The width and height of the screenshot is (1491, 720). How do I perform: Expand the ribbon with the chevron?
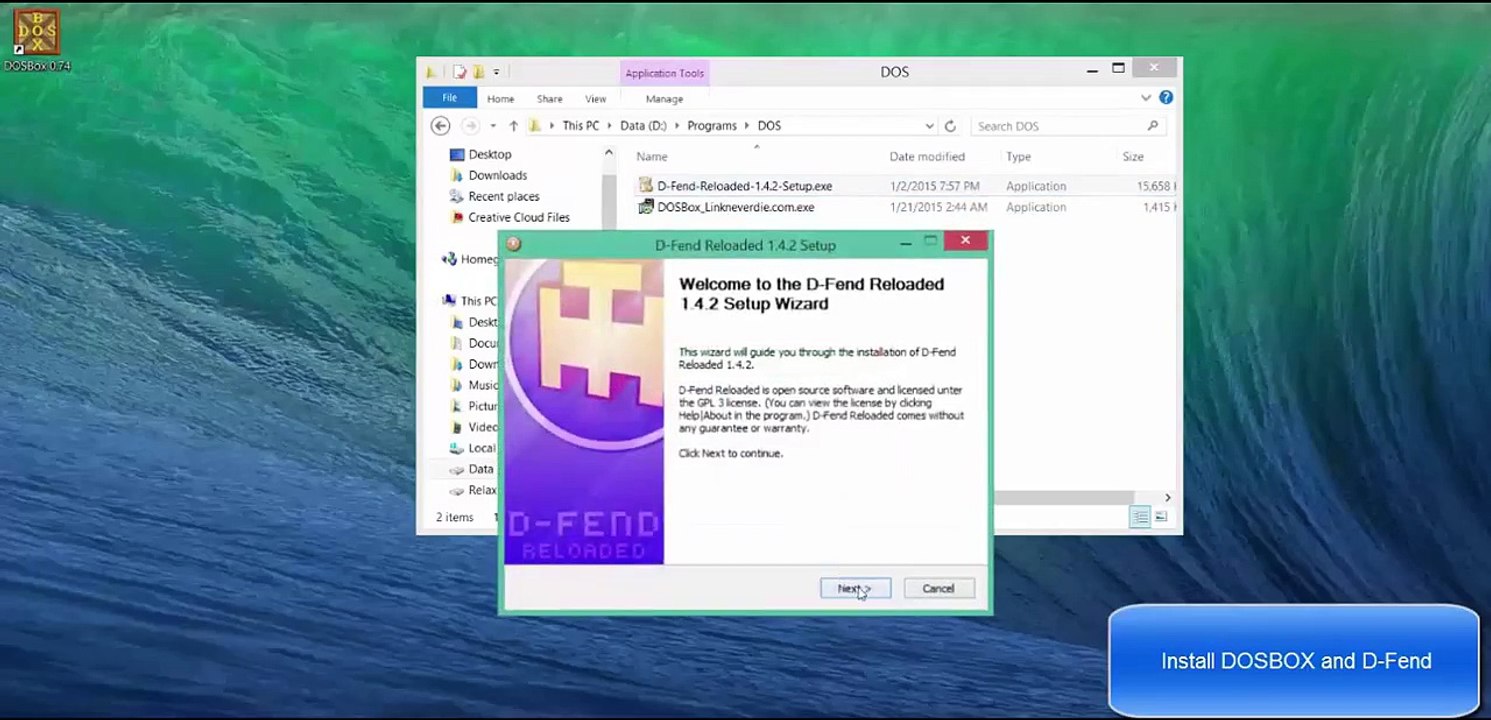[1146, 98]
